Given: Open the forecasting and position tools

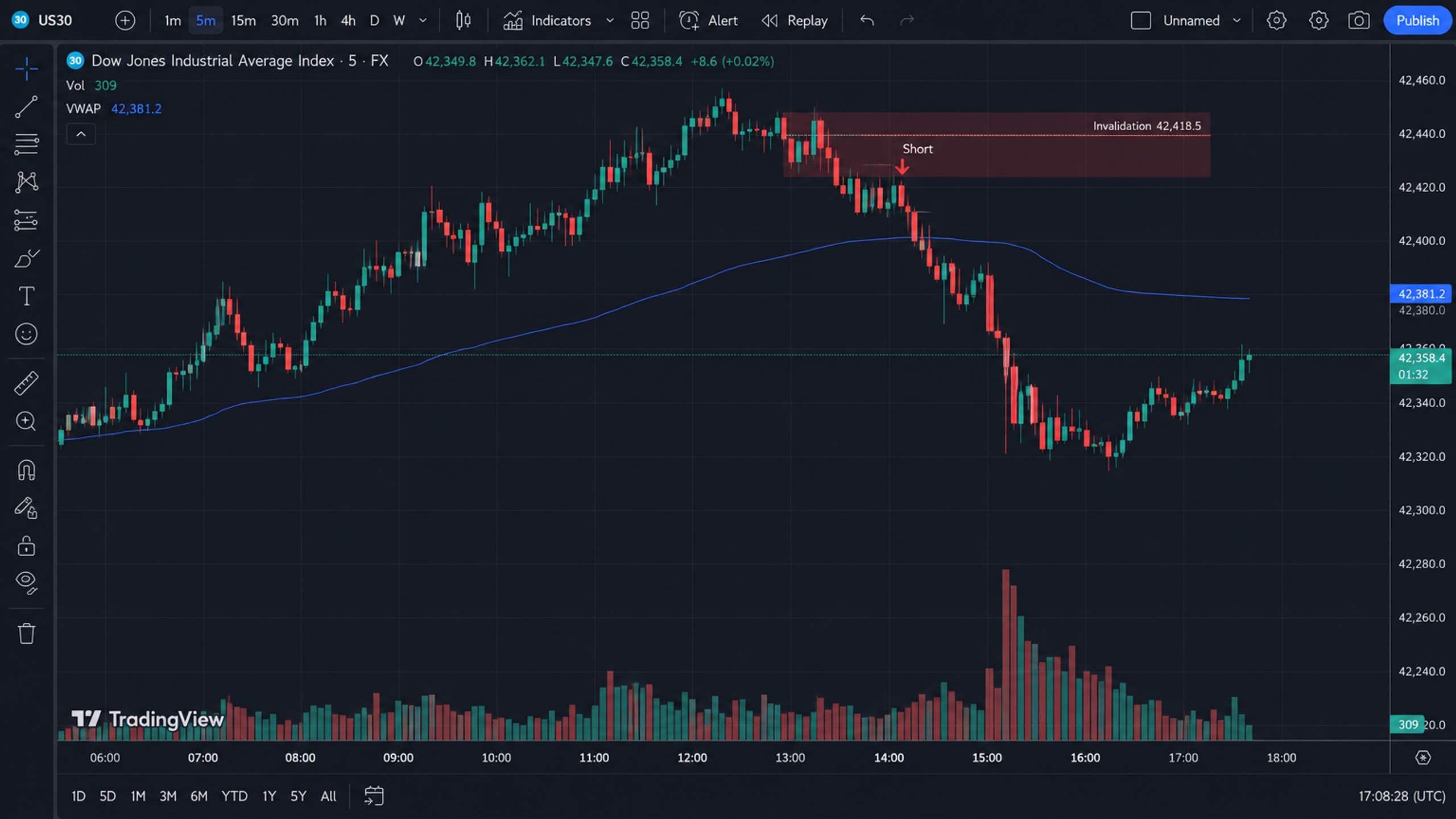Looking at the screenshot, I should 26,220.
